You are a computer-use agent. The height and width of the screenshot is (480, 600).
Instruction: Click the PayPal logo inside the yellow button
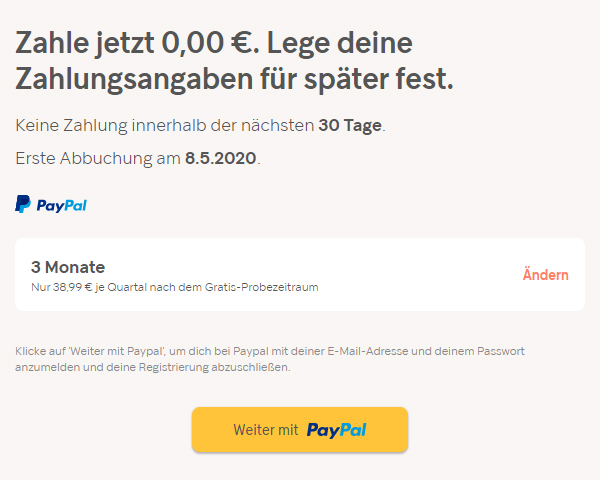[x=336, y=430]
